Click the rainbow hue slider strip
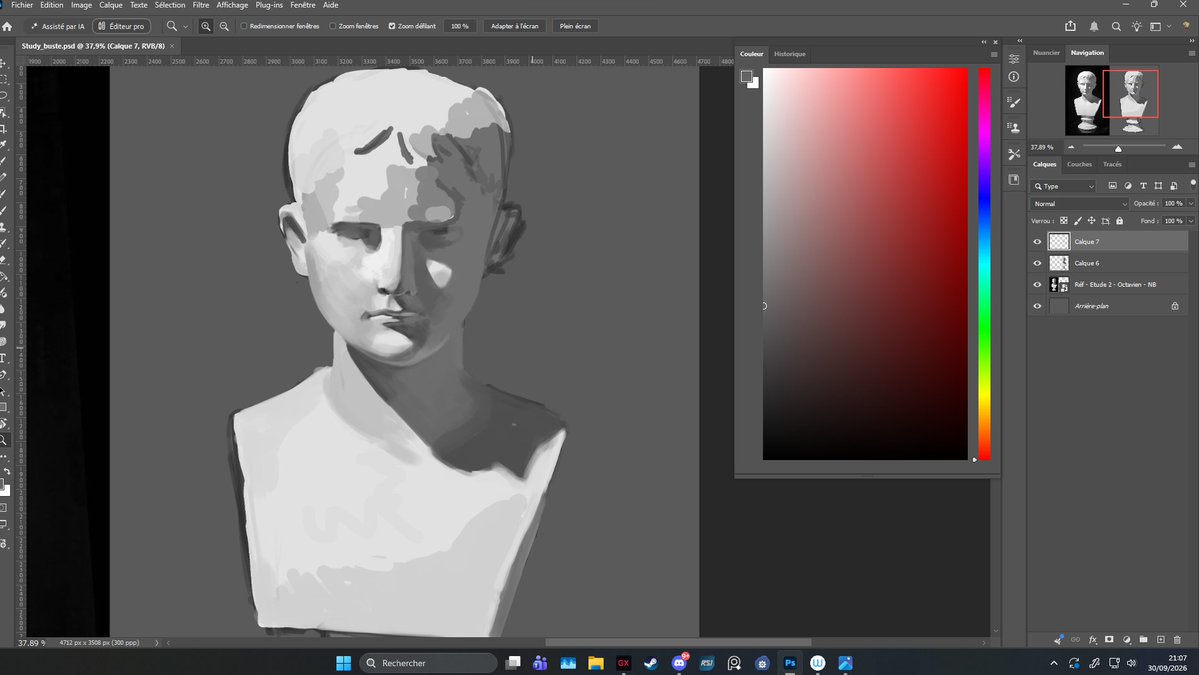The height and width of the screenshot is (675, 1199). [985, 264]
